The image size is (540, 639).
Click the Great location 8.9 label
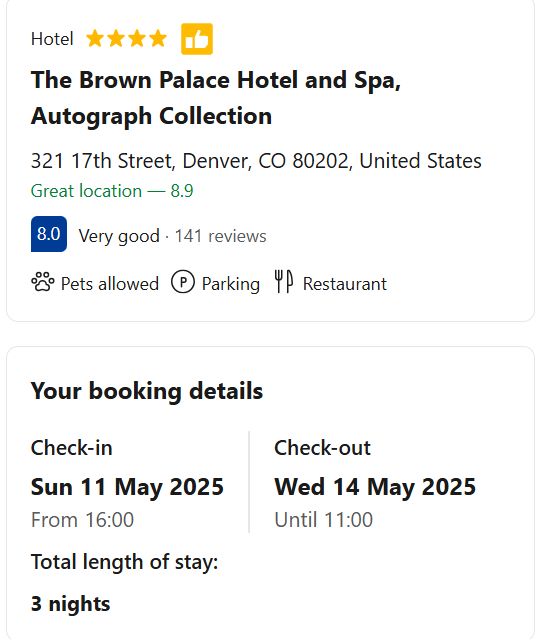click(112, 191)
